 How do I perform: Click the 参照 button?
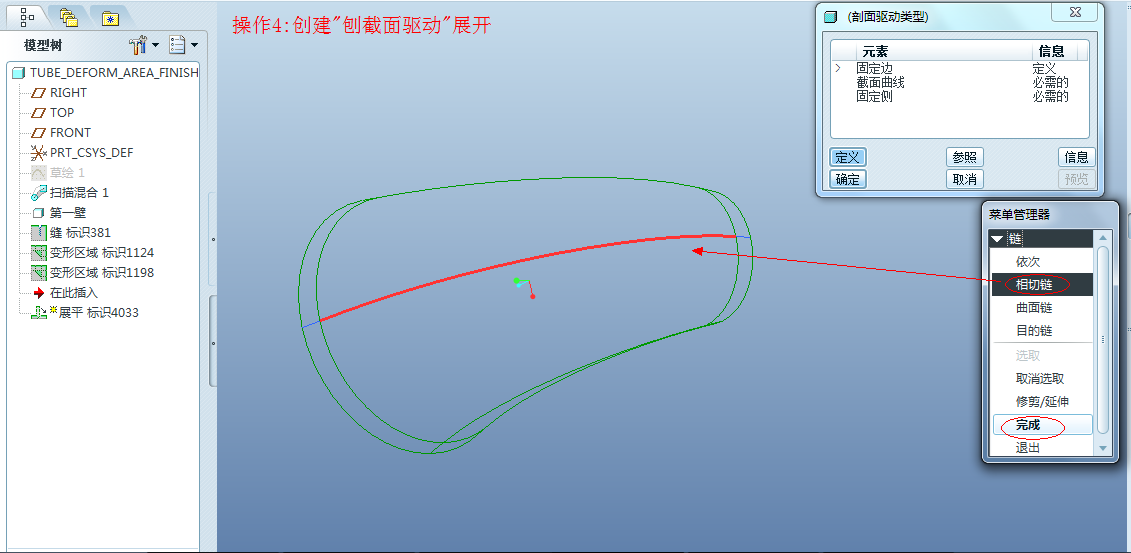tap(964, 157)
